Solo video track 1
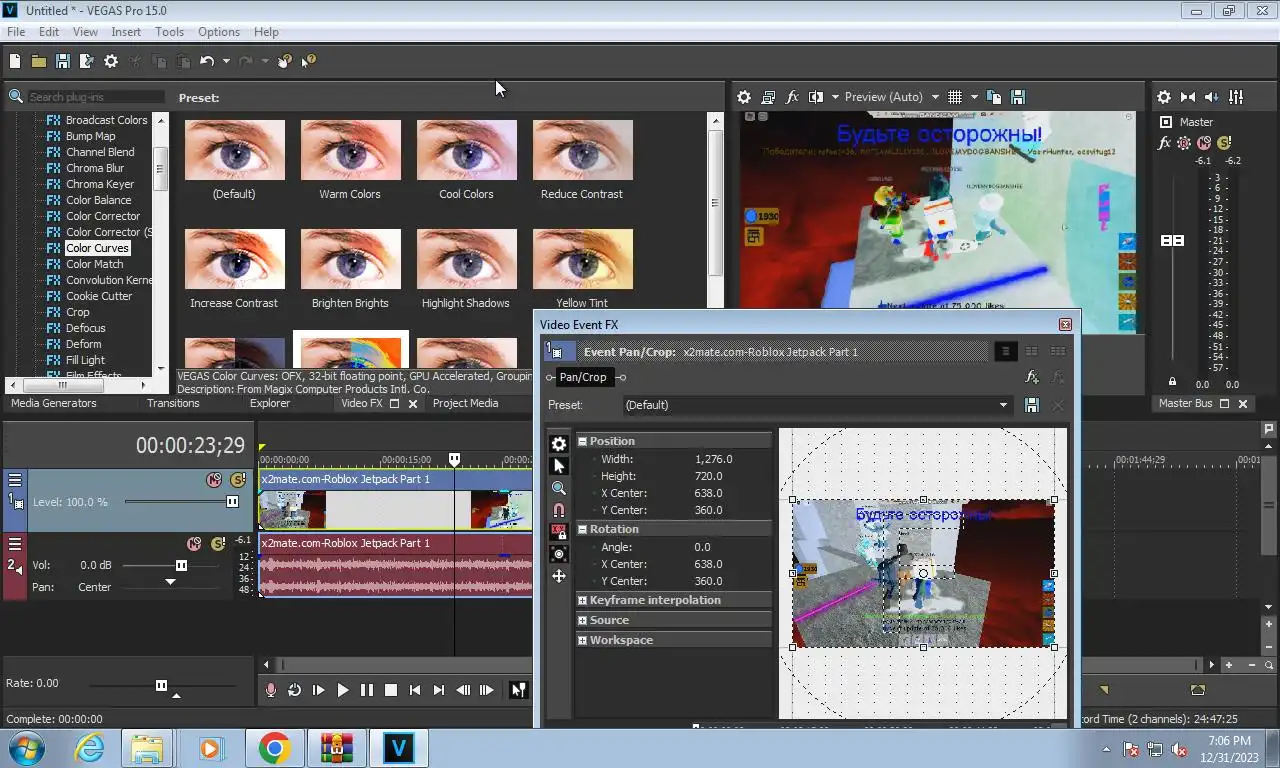Viewport: 1280px width, 768px height. (238, 480)
